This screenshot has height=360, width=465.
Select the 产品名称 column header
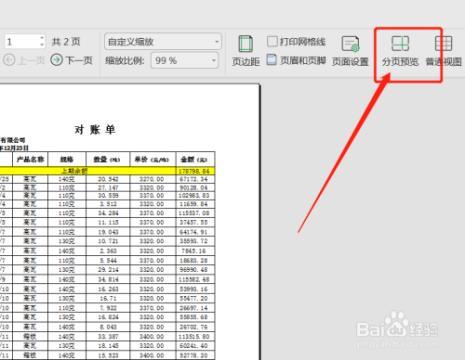pyautogui.click(x=30, y=159)
